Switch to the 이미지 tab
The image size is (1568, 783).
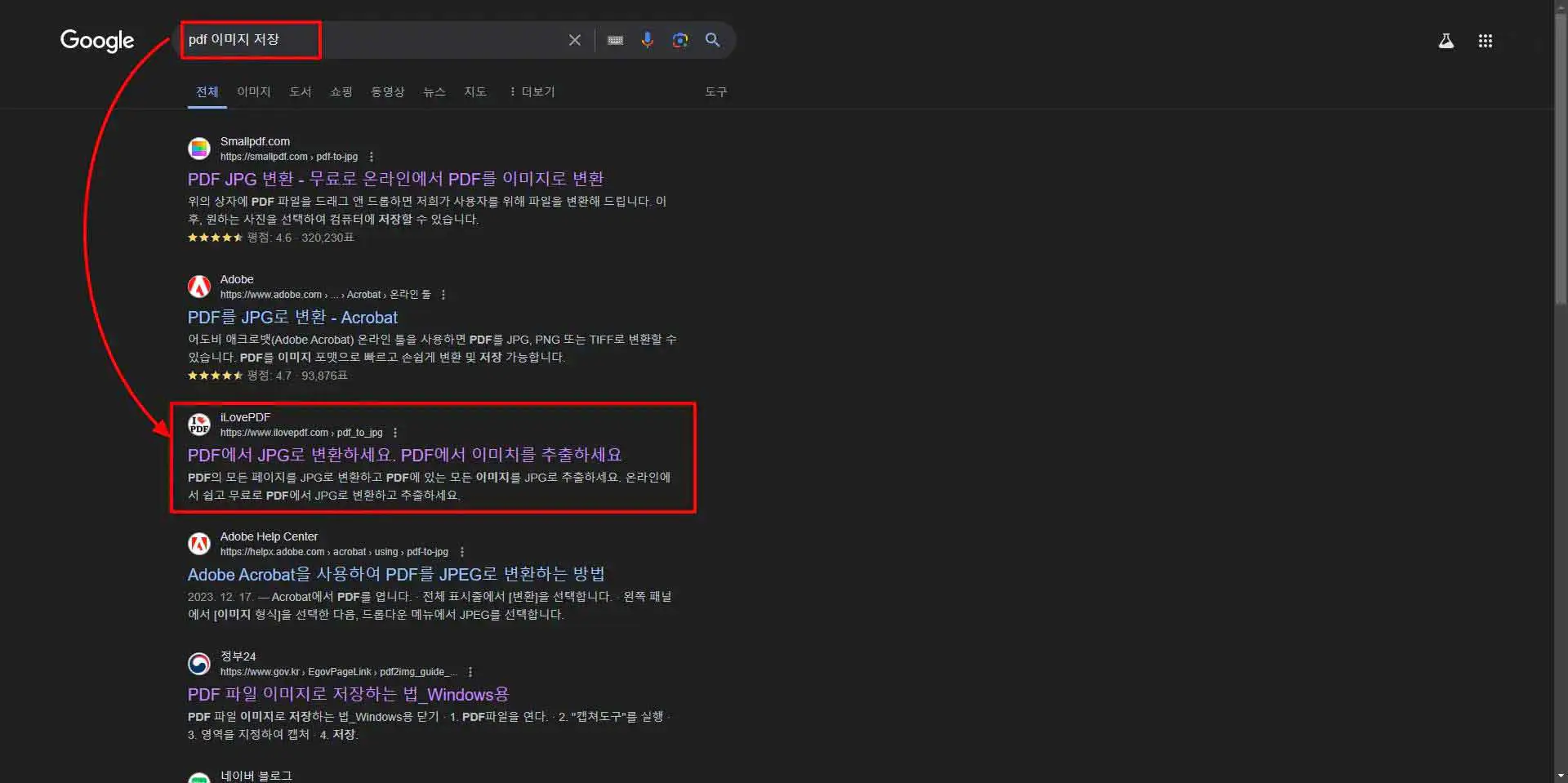[x=254, y=91]
